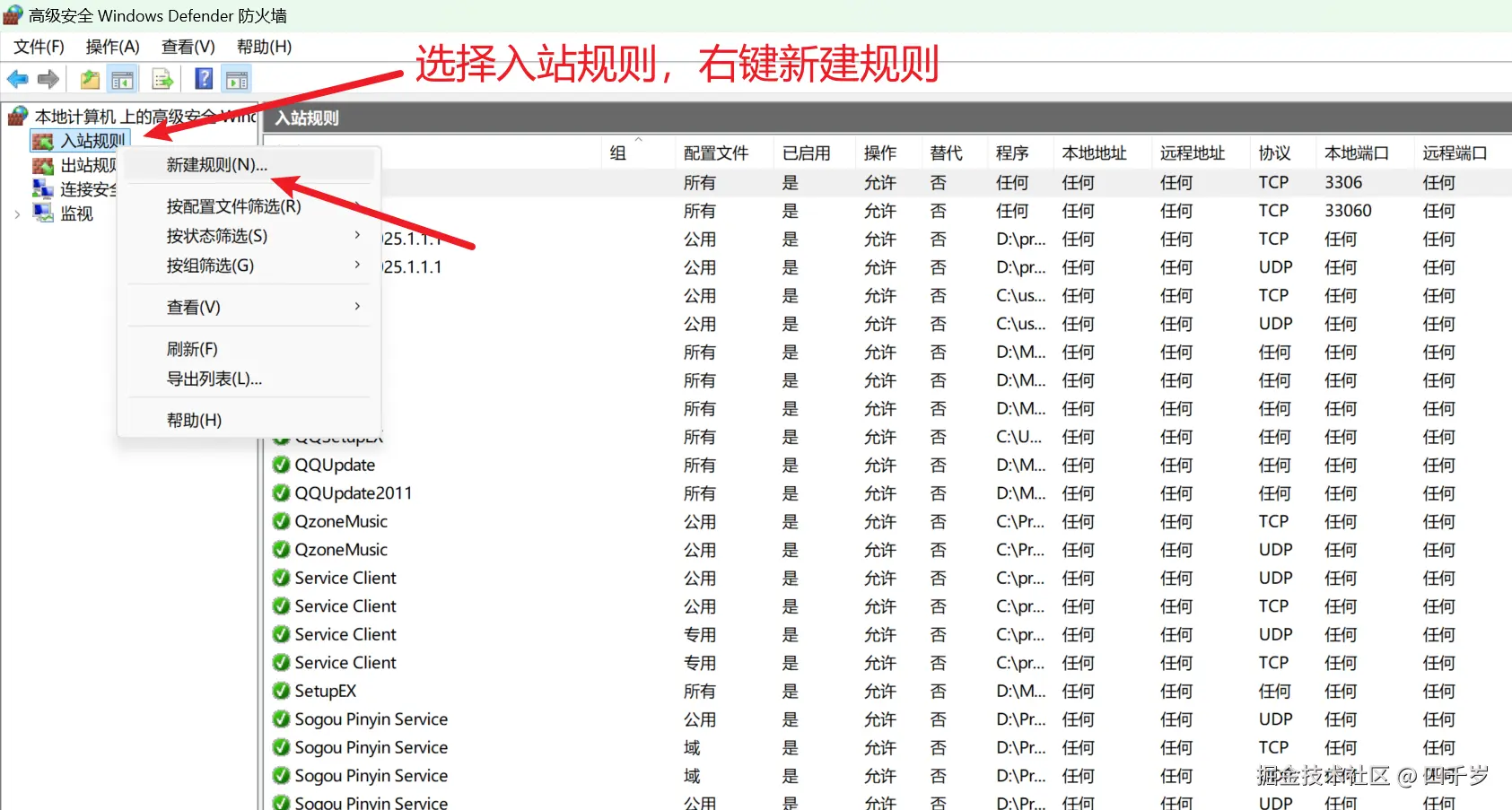Click the Monitoring tree icon
Screen dimensions: 1512x810
coord(43,213)
